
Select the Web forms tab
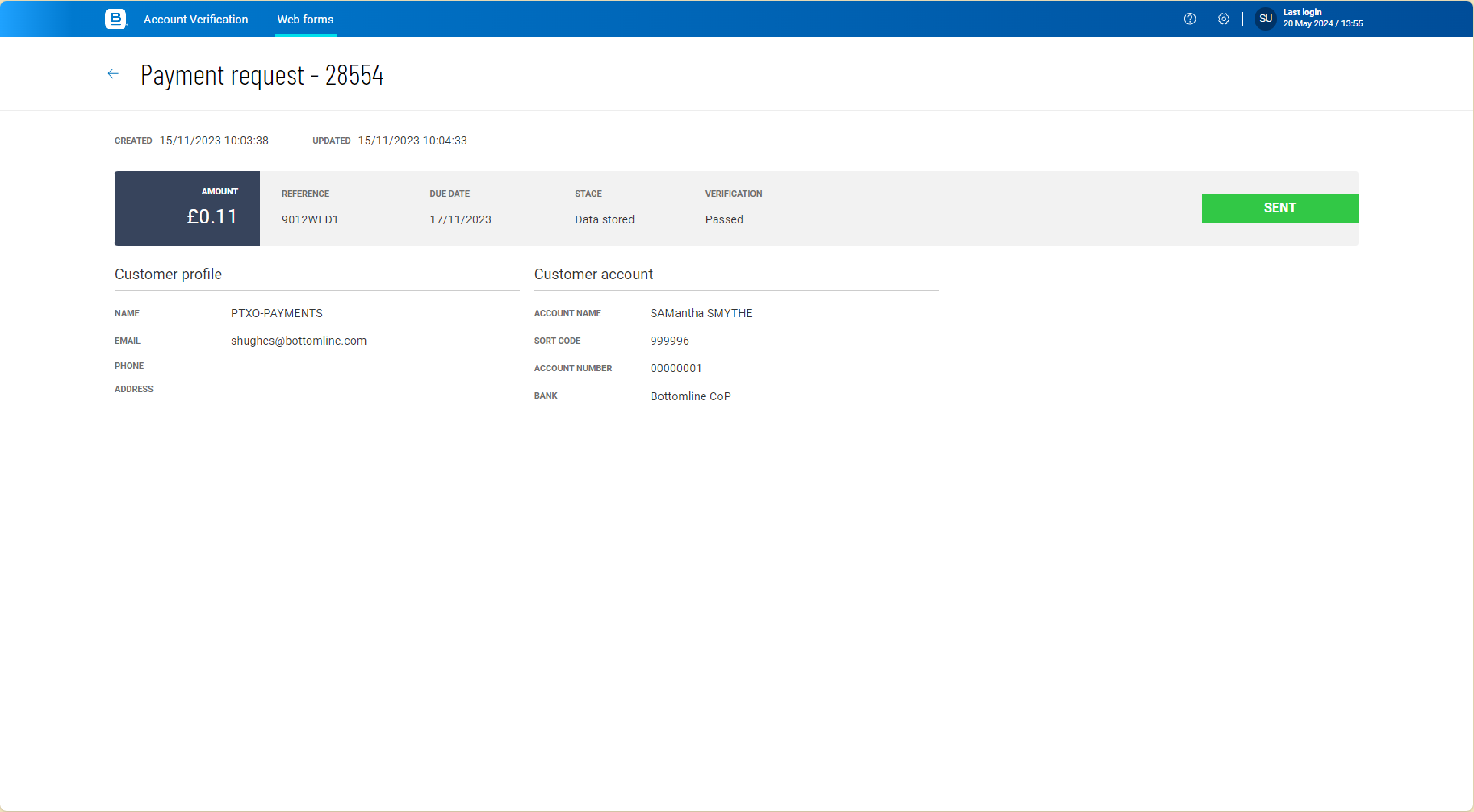305,20
